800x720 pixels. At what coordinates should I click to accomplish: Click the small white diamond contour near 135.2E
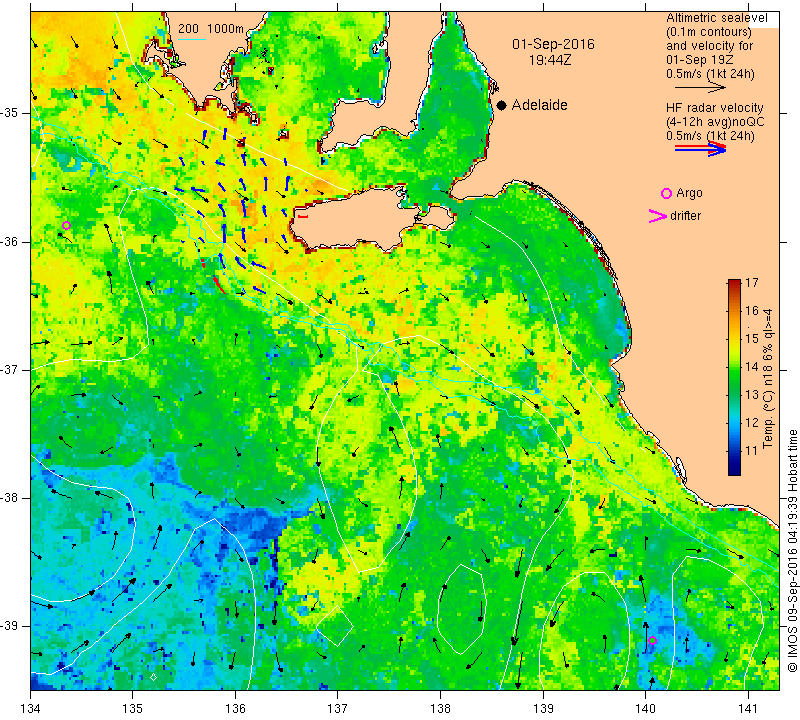(154, 677)
